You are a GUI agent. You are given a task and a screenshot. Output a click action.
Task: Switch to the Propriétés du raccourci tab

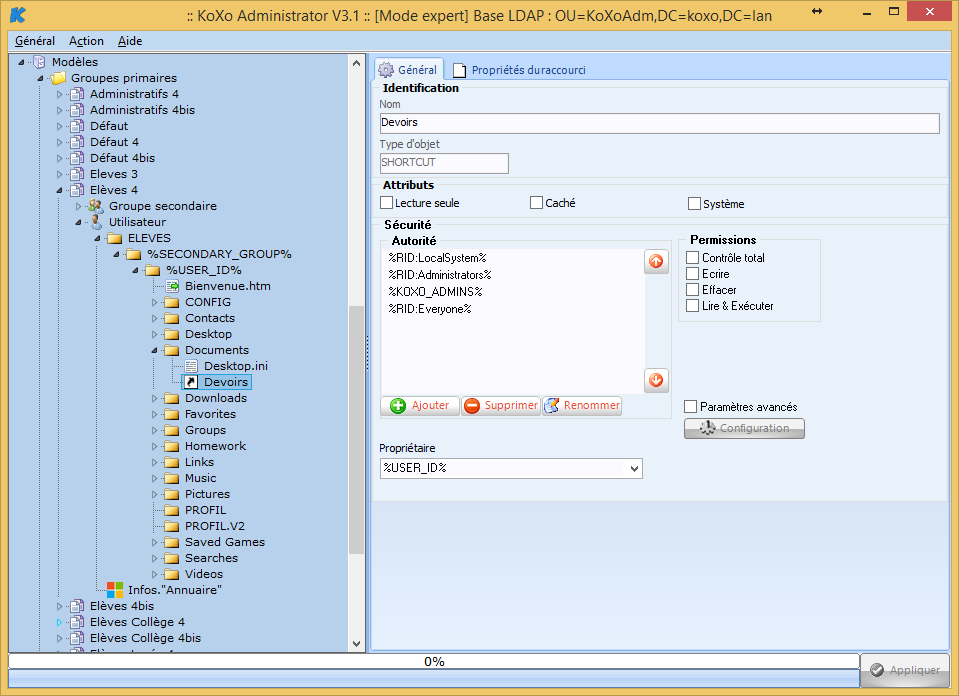pos(519,70)
